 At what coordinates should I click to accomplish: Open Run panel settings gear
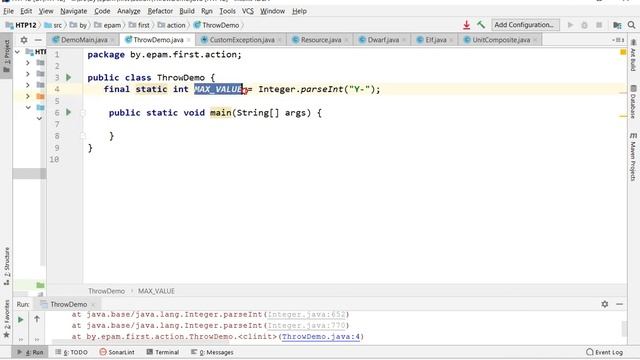(604, 304)
